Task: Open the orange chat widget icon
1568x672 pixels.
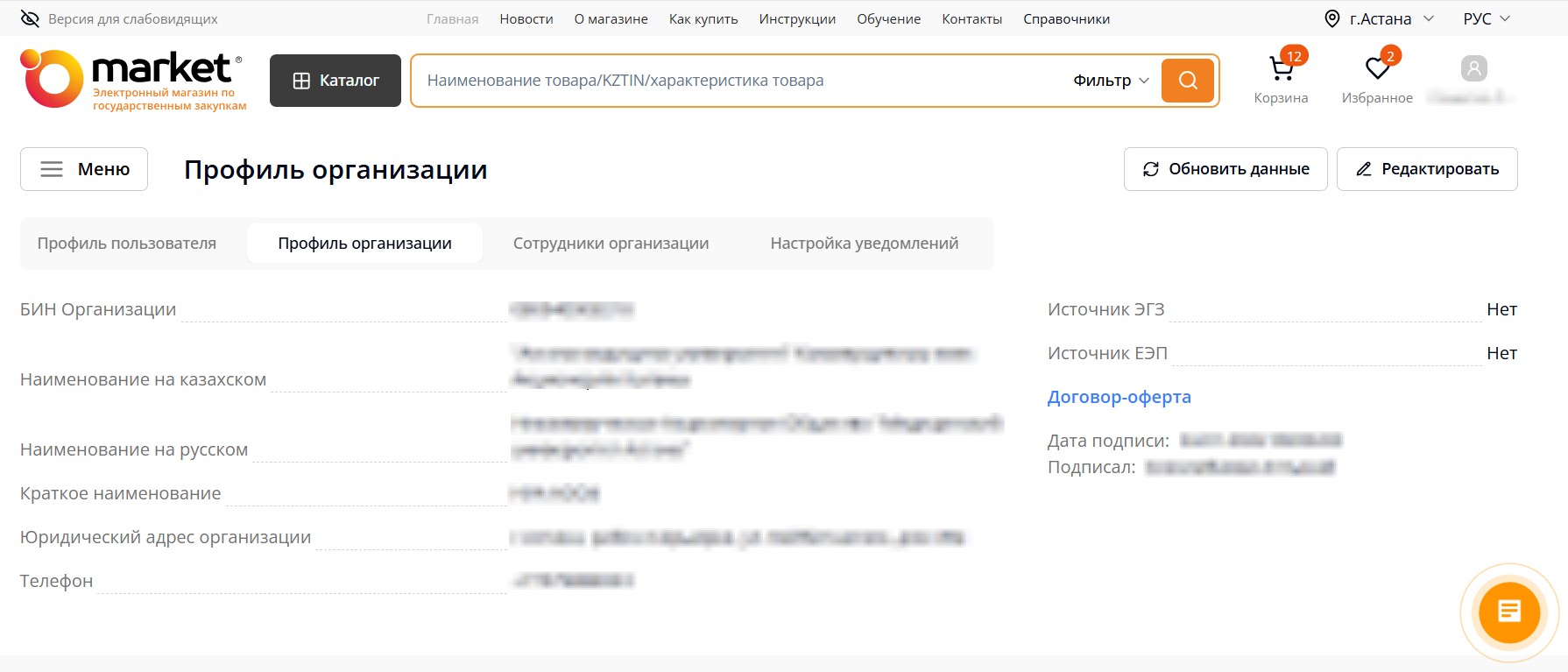Action: 1508,612
